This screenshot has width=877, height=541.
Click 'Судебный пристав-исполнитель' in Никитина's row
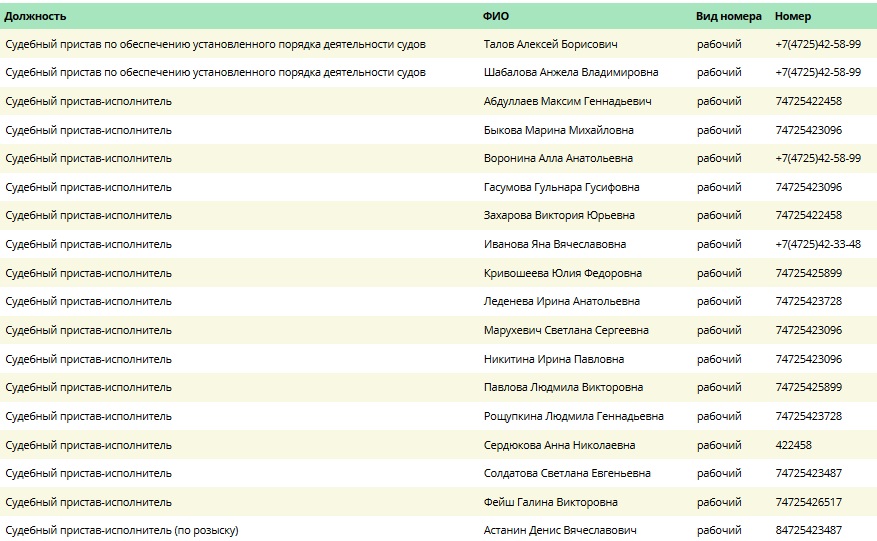(88, 360)
